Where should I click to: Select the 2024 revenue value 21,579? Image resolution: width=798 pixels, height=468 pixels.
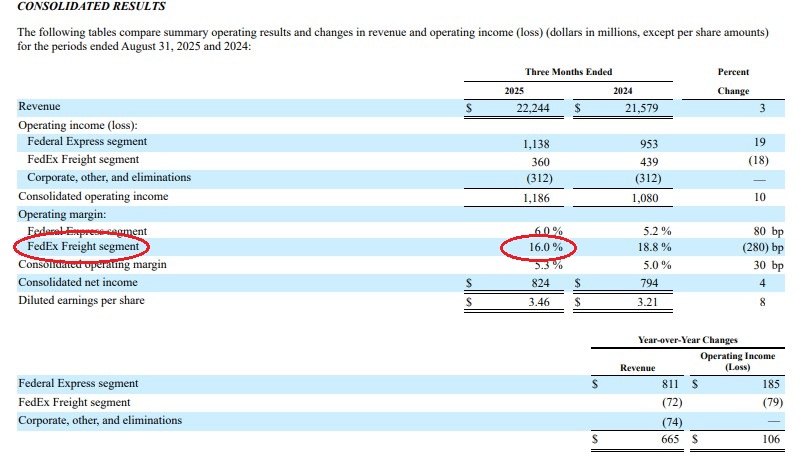click(x=641, y=108)
